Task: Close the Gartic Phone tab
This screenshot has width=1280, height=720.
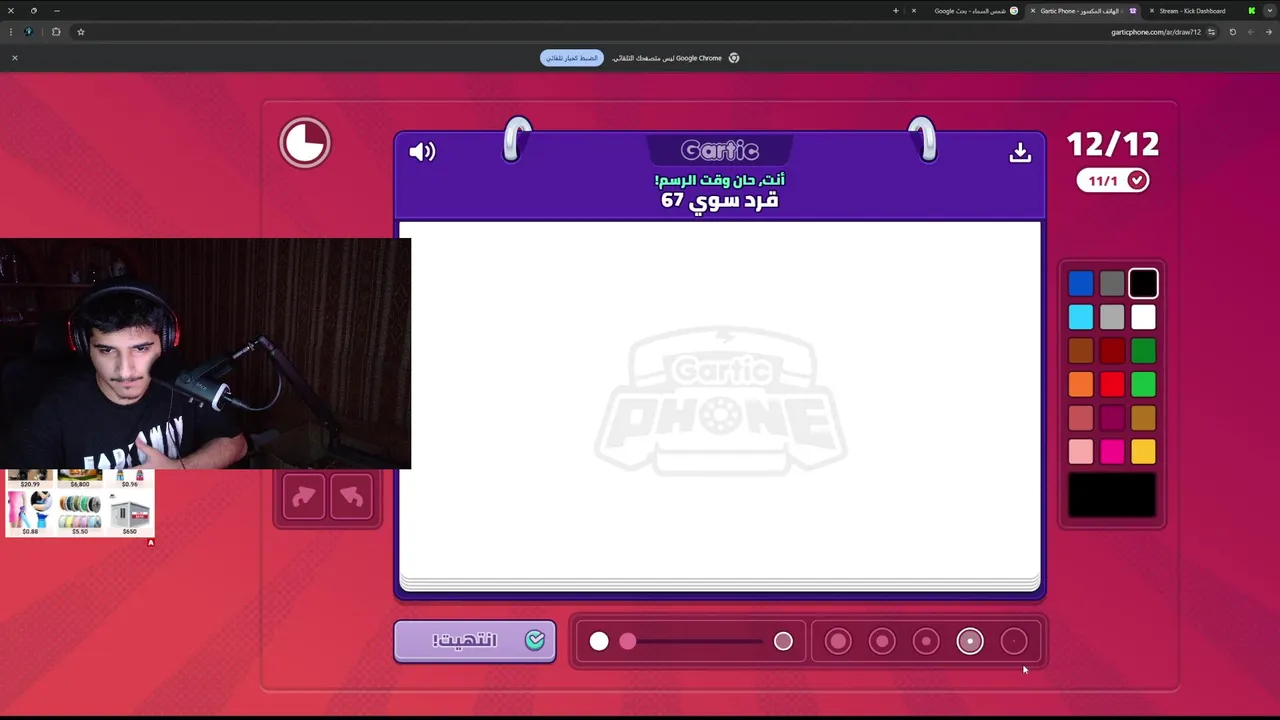Action: coord(1033,11)
